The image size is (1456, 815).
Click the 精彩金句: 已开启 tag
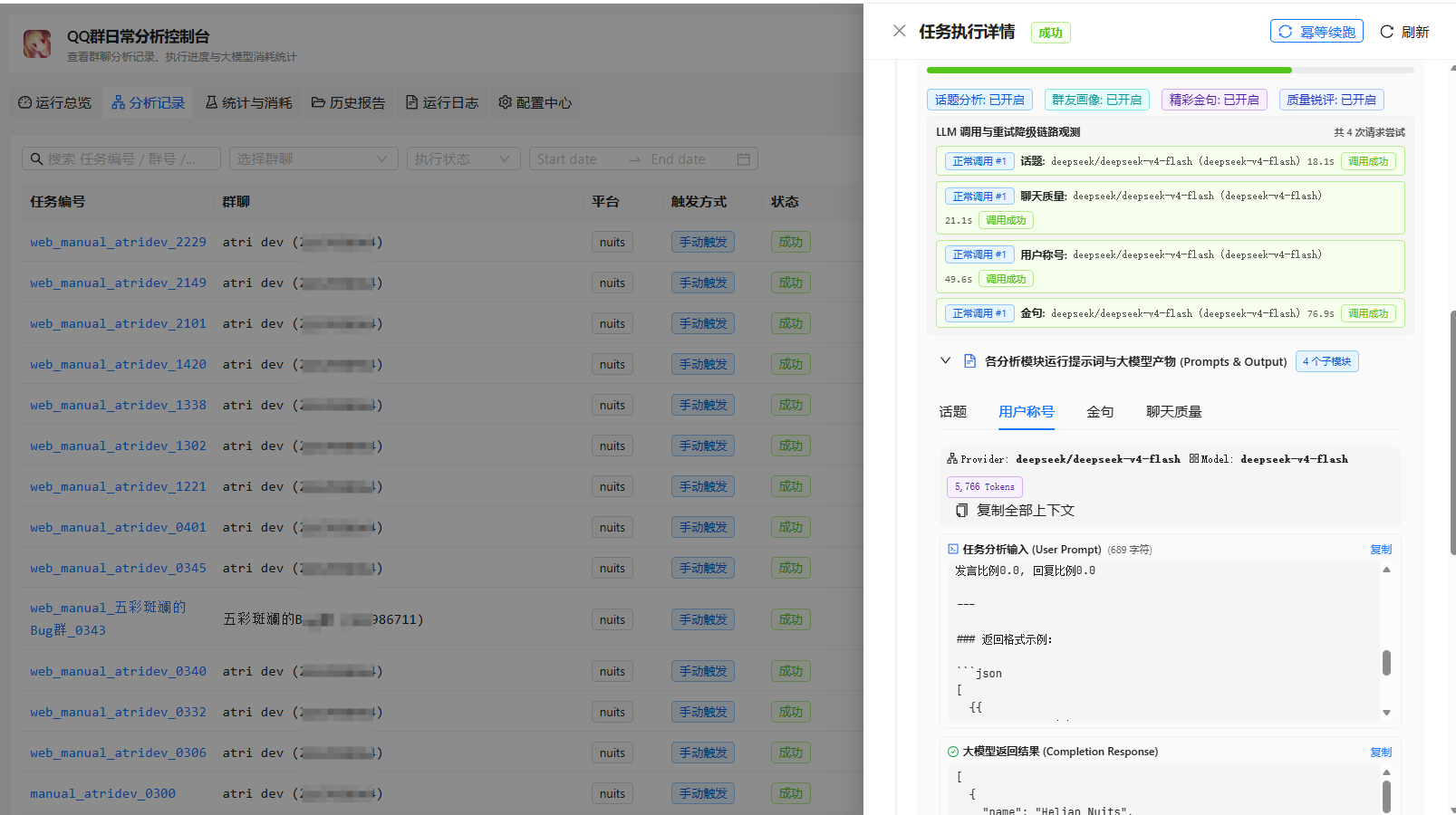coord(1214,100)
